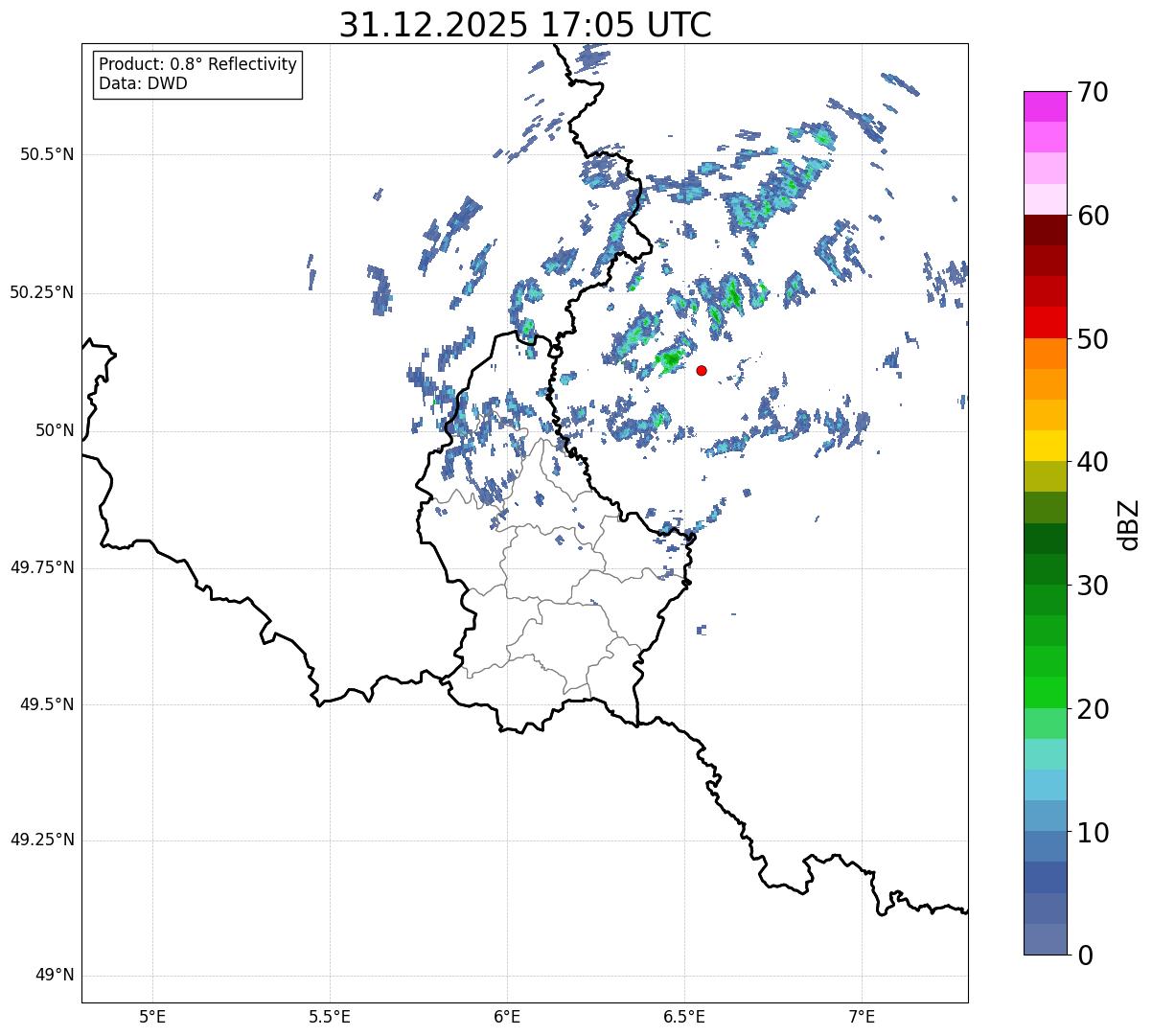
Task: Click the "5°E" longitude label
Action: pos(152,1016)
